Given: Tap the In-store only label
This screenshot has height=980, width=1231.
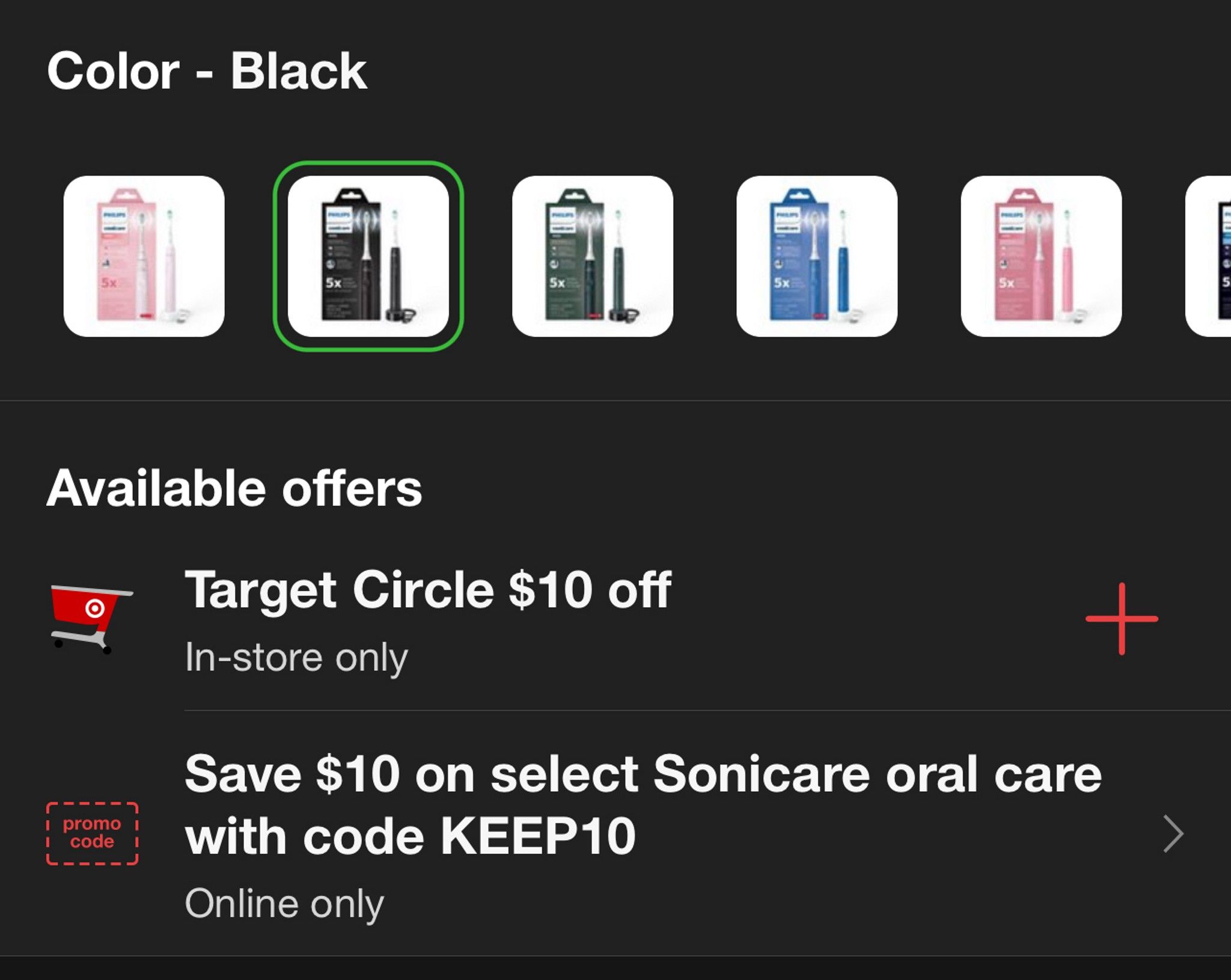Looking at the screenshot, I should click(296, 657).
